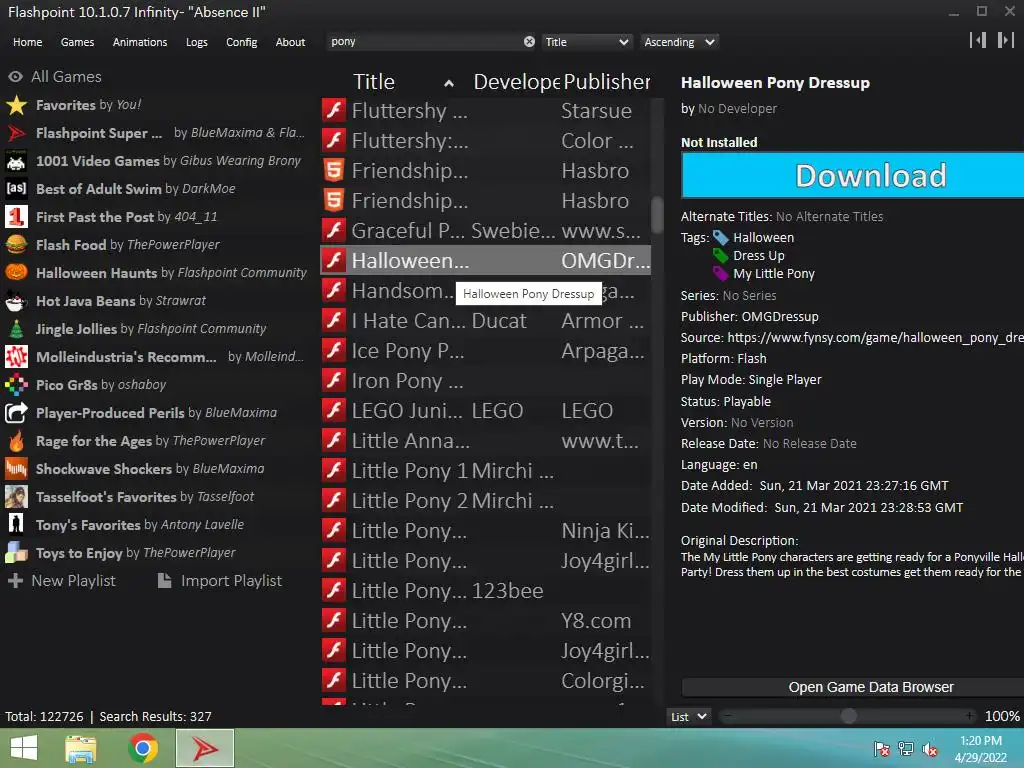Clear the pony search text

tap(529, 42)
